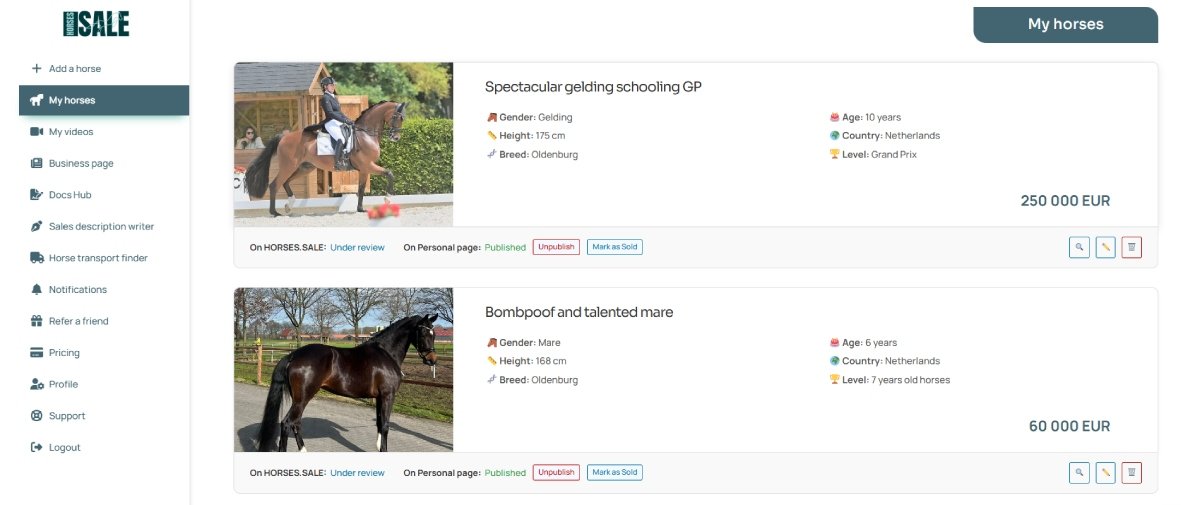Image resolution: width=1200 pixels, height=505 pixels.
Task: Mark the Spectacular gelding as Sold
Action: coord(614,247)
